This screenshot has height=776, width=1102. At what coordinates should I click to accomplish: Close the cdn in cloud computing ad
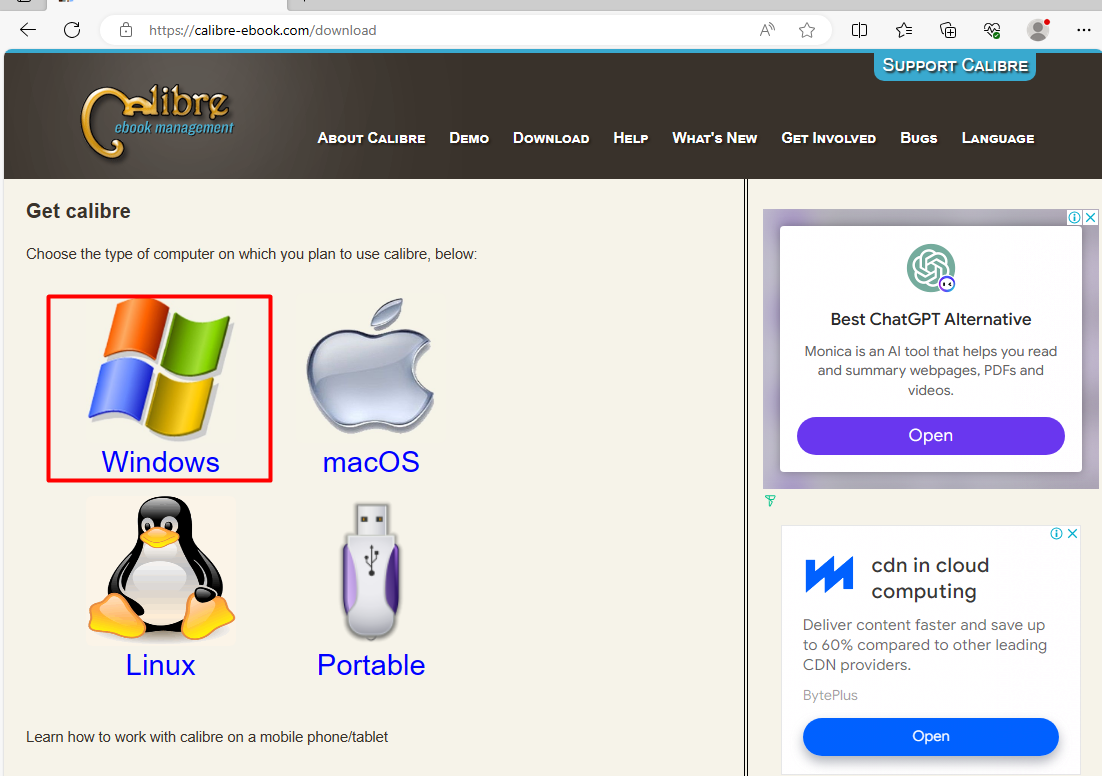(x=1072, y=534)
